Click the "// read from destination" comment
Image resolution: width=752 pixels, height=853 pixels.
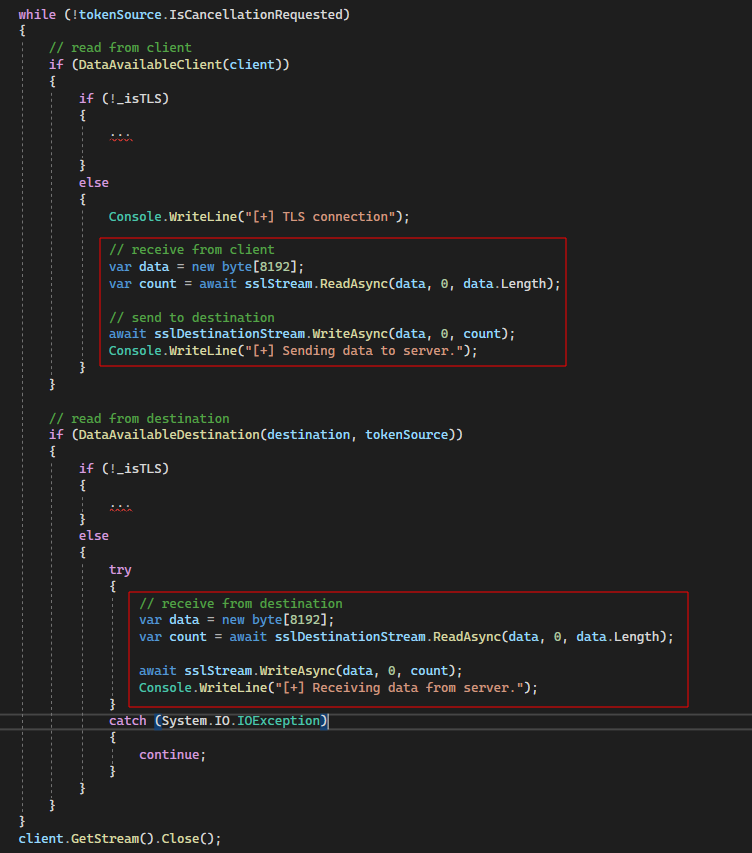(x=139, y=418)
